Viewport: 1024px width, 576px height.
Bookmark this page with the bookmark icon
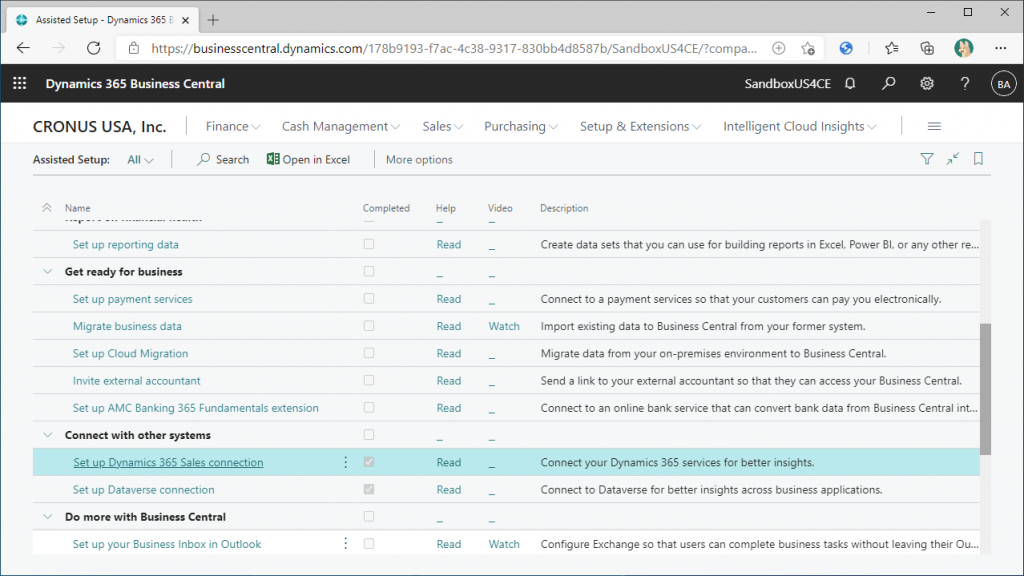click(x=978, y=159)
